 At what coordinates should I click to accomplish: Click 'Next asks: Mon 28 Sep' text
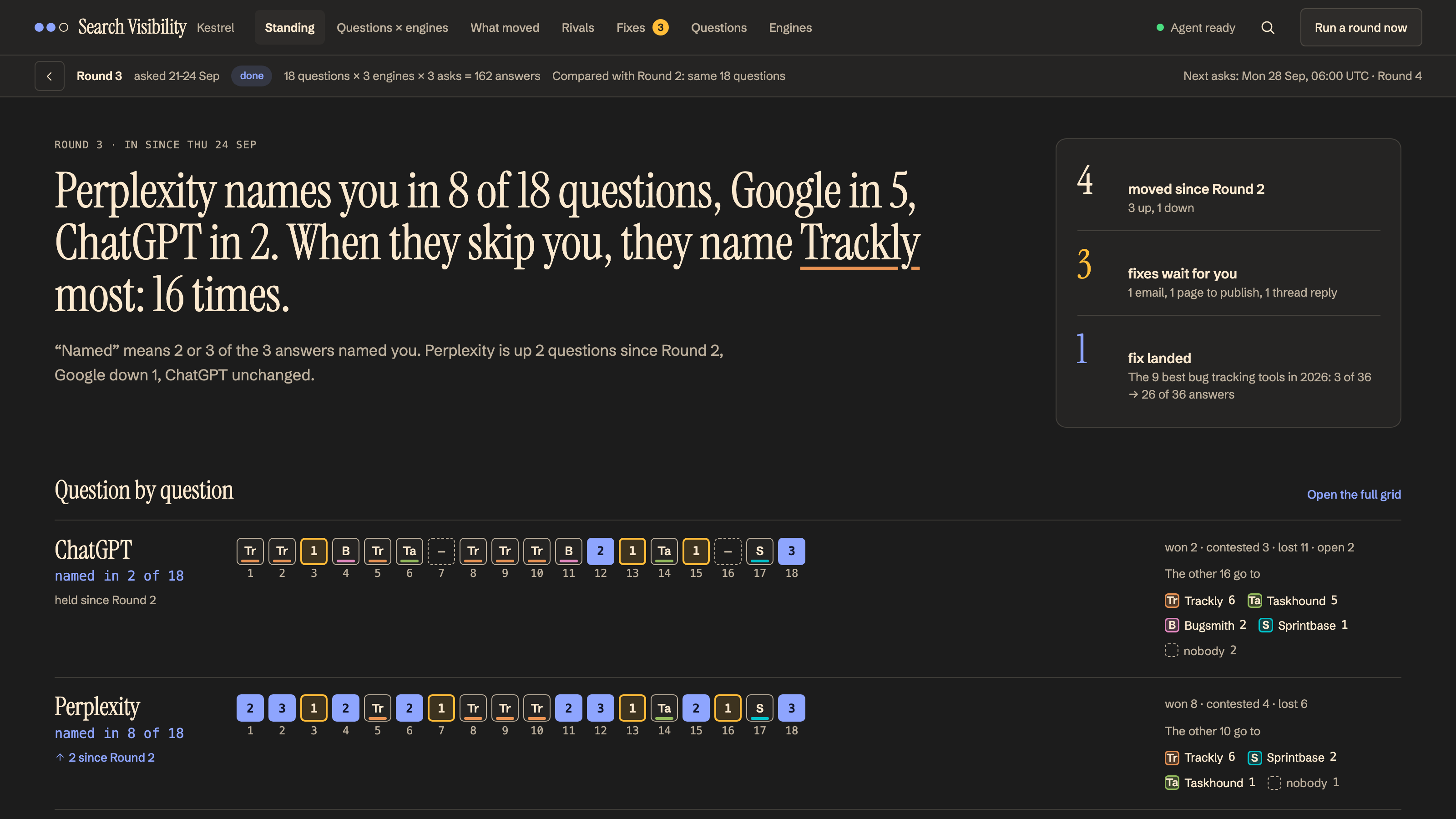coord(1302,76)
